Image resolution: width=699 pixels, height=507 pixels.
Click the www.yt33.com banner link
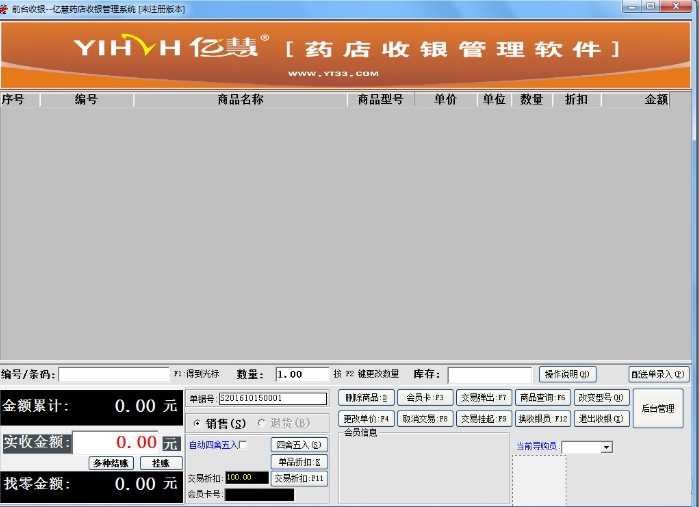click(333, 74)
